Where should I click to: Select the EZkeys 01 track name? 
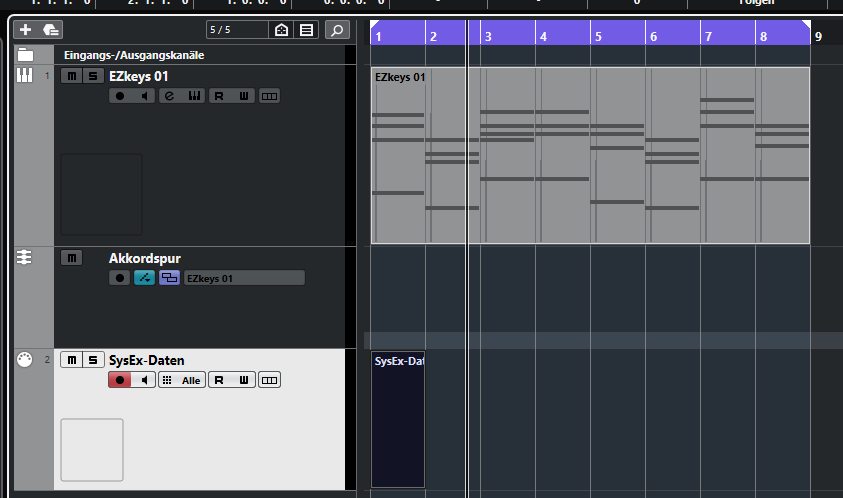139,76
